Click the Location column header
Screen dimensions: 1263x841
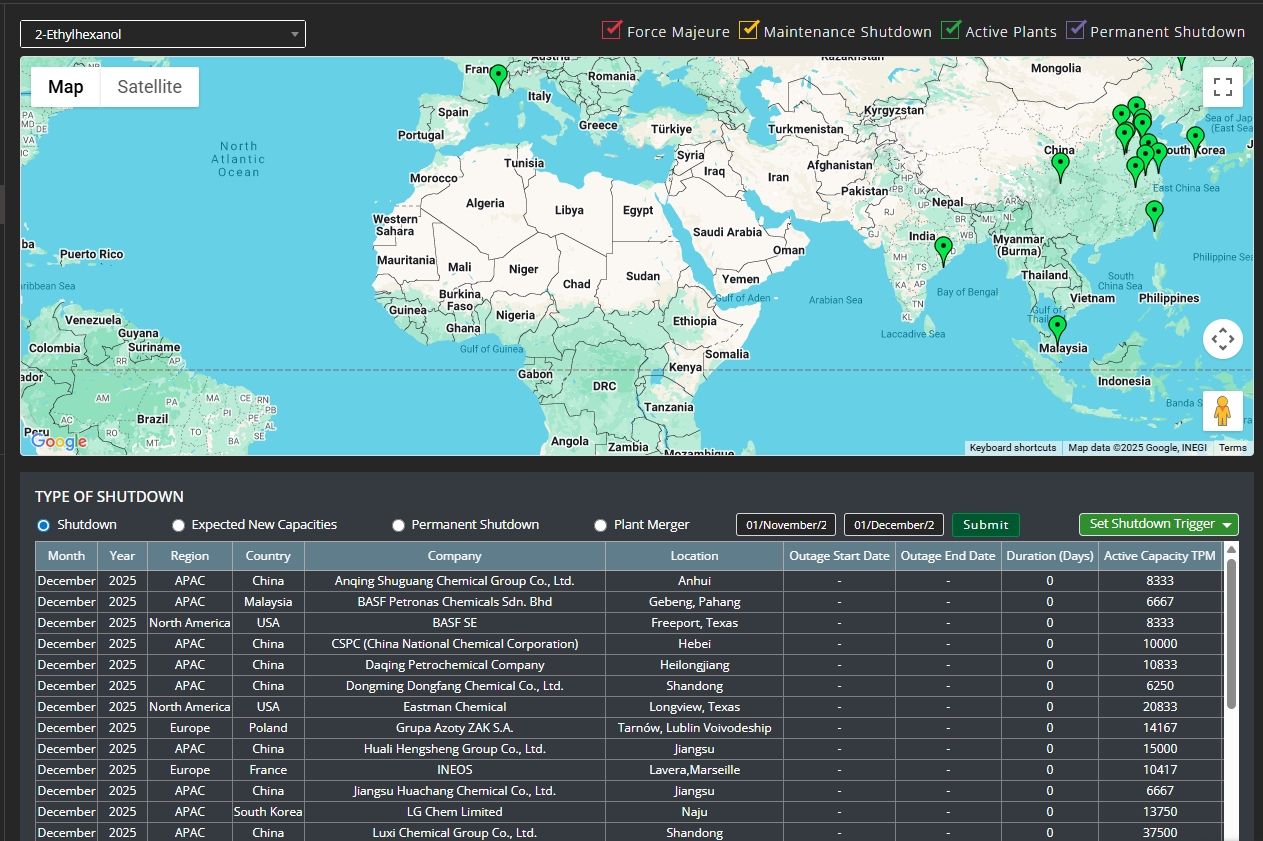695,556
